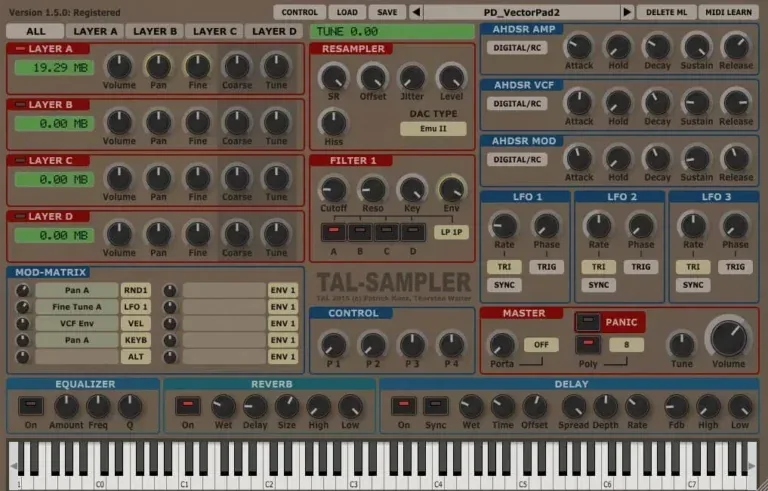Screen dimensions: 768x491
Task: Click the MIDI LEARN button
Action: click(728, 12)
